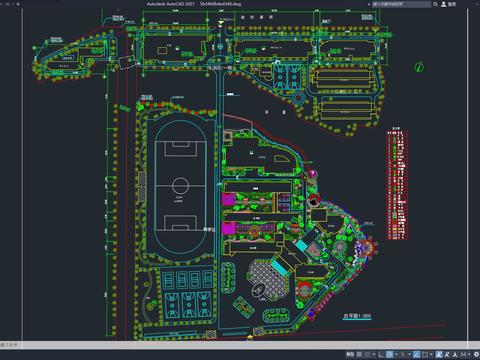Click the red plant legend table
The height and width of the screenshot is (360, 480).
coord(397,185)
